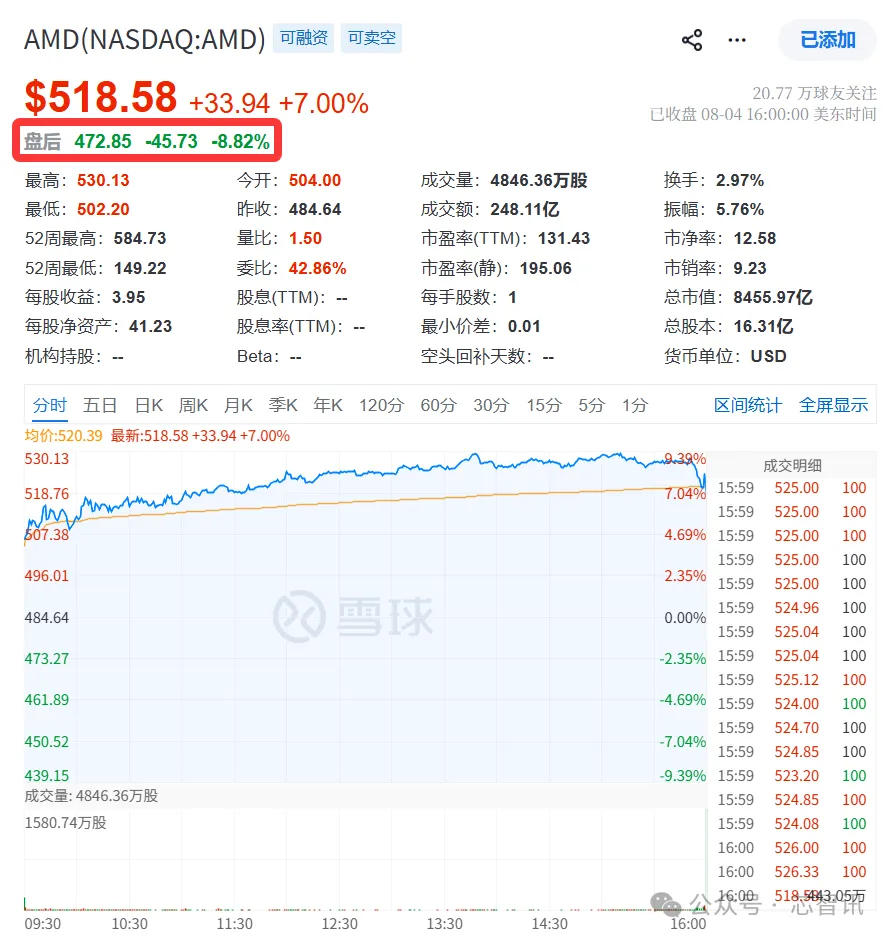
Task: Click the 总股本 value 16.31亿
Action: coord(763,326)
